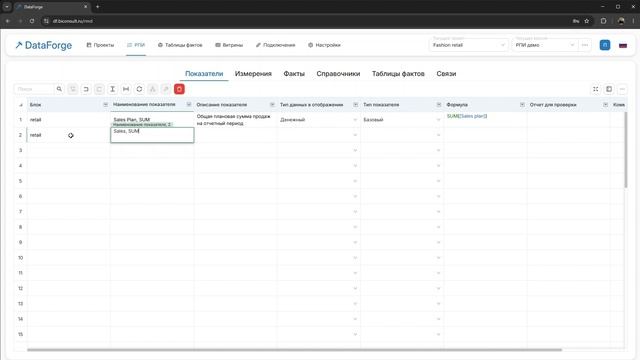Open the data type dropdown arrow in row 2
The height and width of the screenshot is (360, 640).
(355, 135)
